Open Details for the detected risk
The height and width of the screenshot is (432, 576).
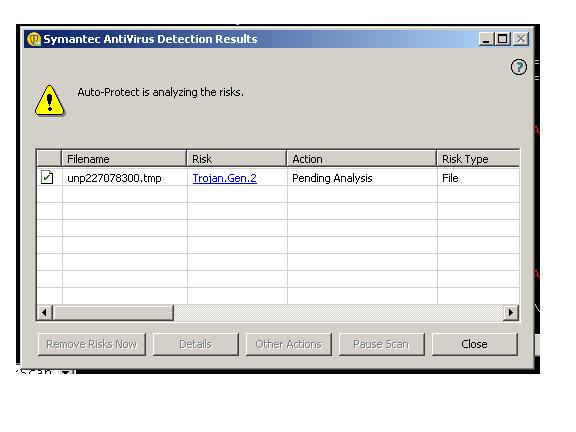pyautogui.click(x=195, y=344)
